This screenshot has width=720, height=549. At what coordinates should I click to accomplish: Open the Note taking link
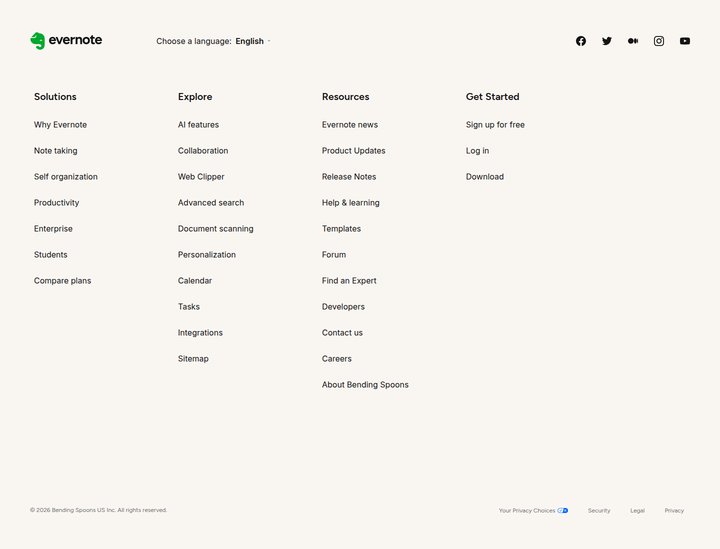tap(56, 151)
